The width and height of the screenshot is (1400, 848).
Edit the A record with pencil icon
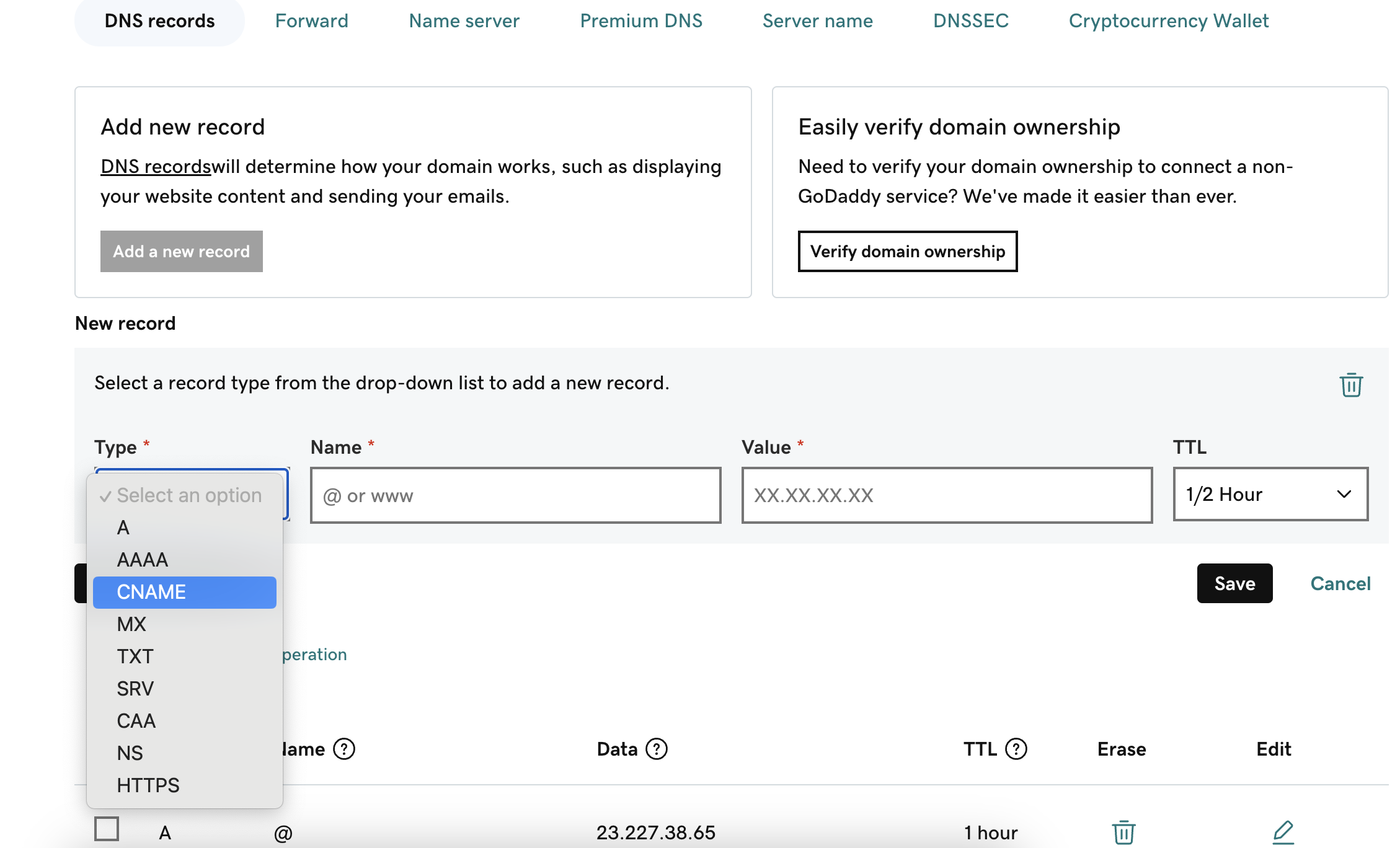coord(1283,832)
